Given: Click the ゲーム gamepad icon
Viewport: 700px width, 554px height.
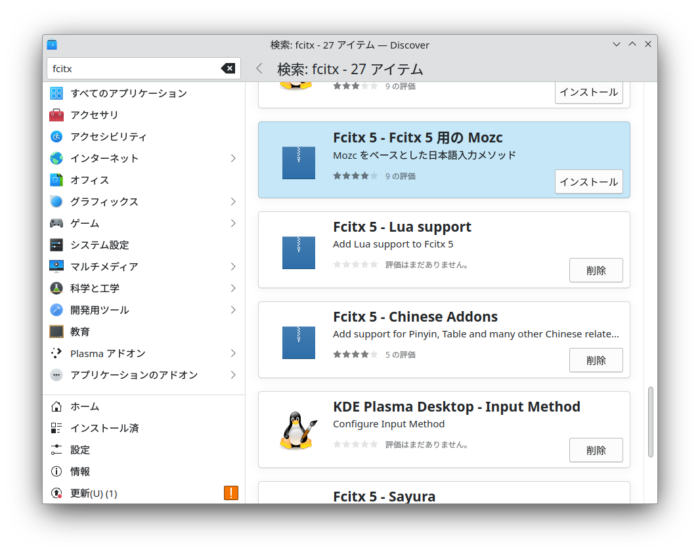Looking at the screenshot, I should (x=56, y=223).
